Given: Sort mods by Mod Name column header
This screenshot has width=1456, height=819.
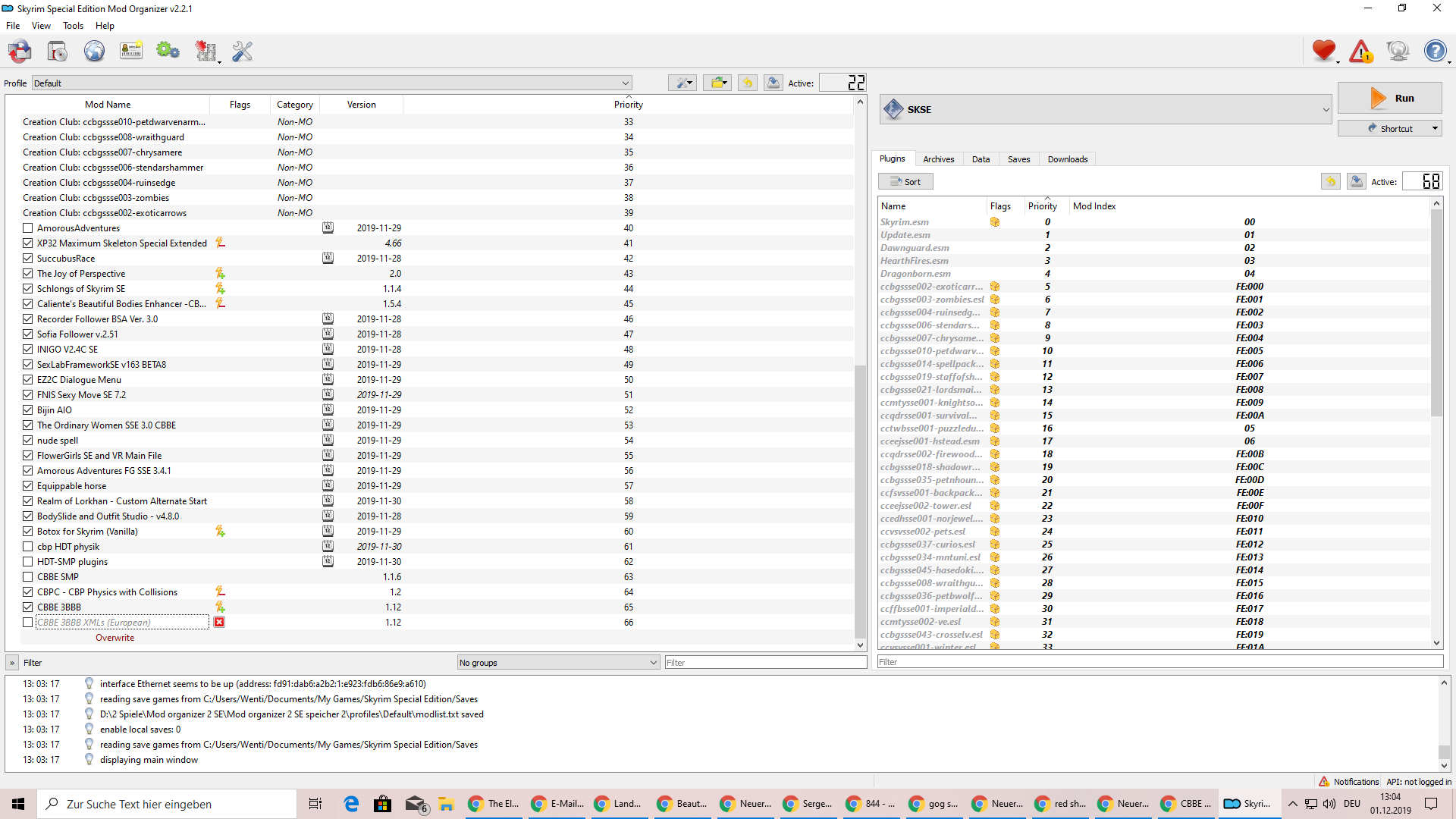Looking at the screenshot, I should (108, 105).
